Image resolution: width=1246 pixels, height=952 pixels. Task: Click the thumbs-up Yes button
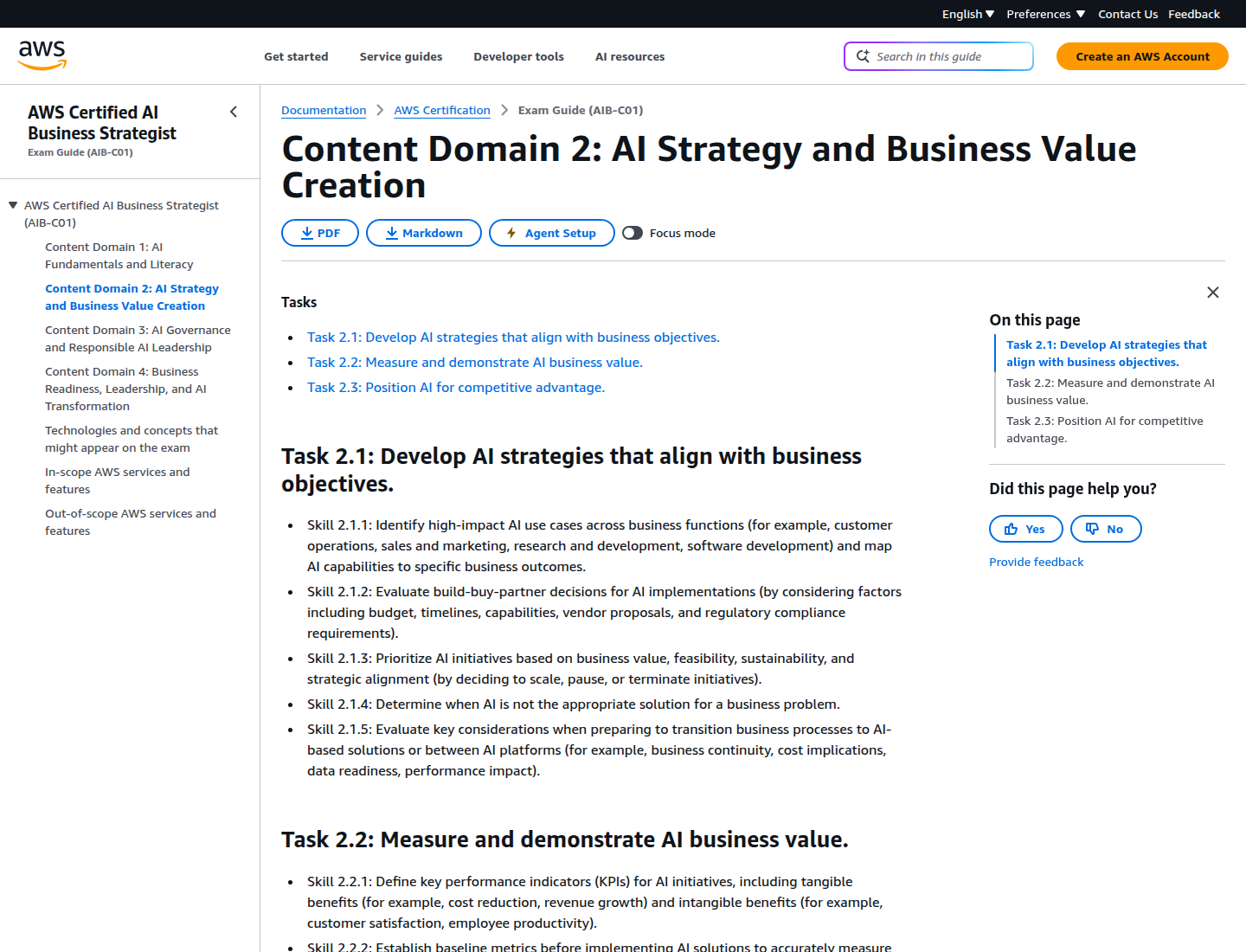click(x=1025, y=529)
